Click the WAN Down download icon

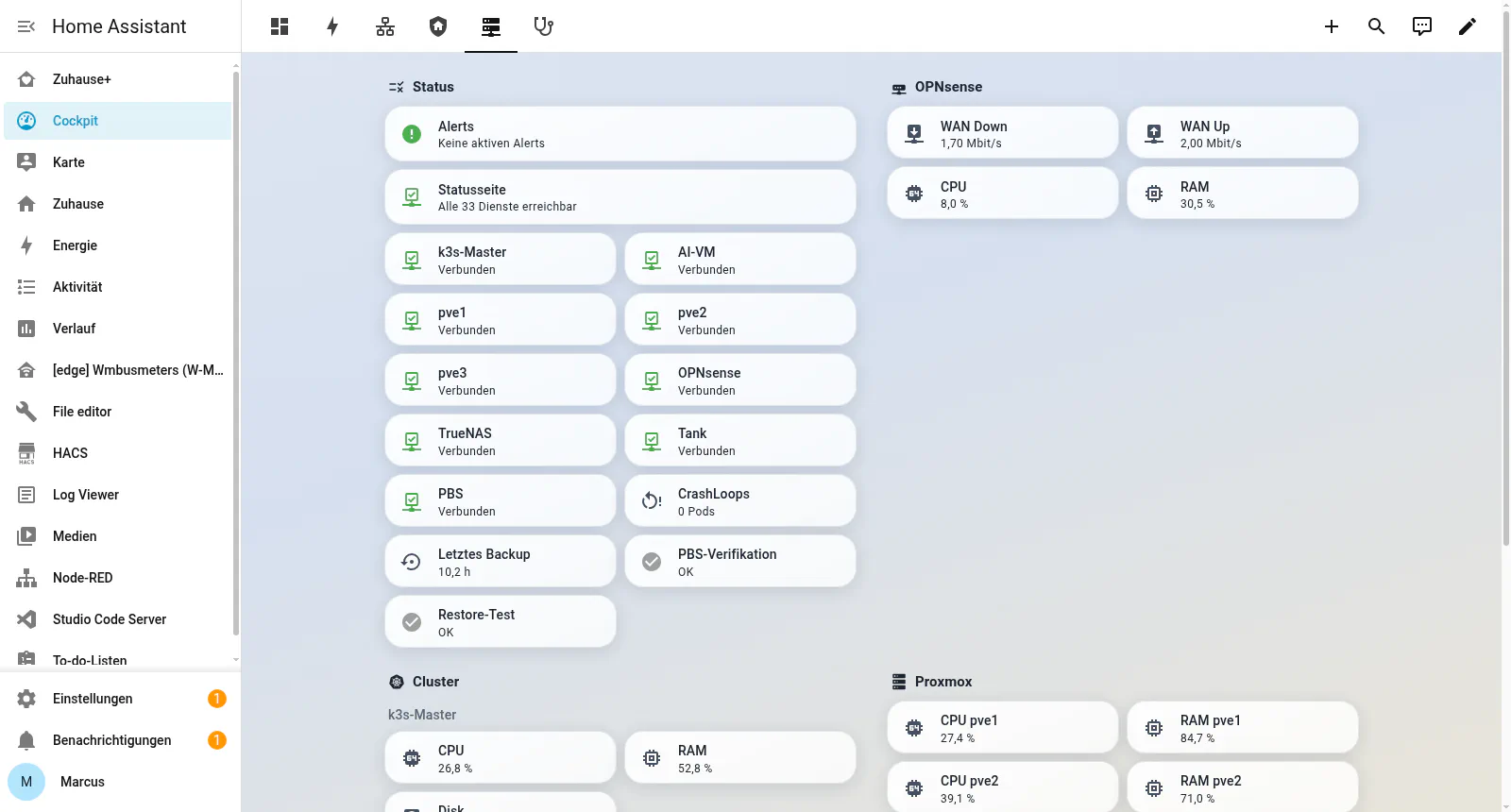pos(914,133)
